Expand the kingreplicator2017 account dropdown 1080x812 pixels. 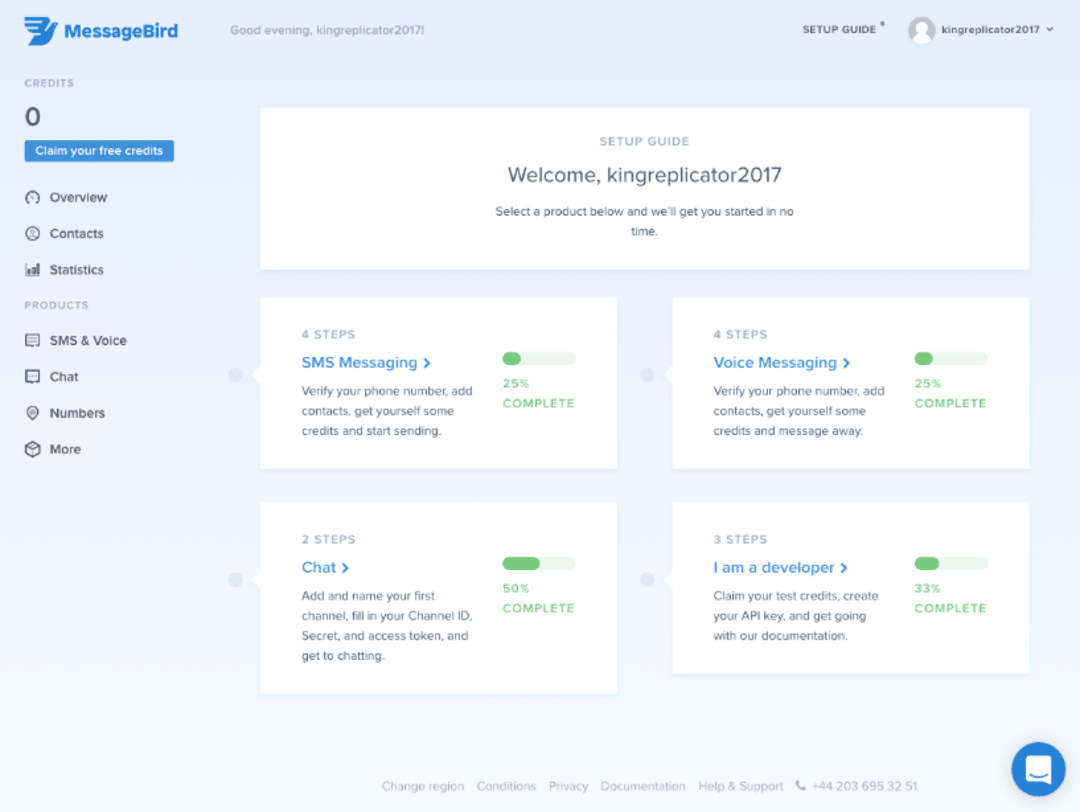coord(1049,30)
